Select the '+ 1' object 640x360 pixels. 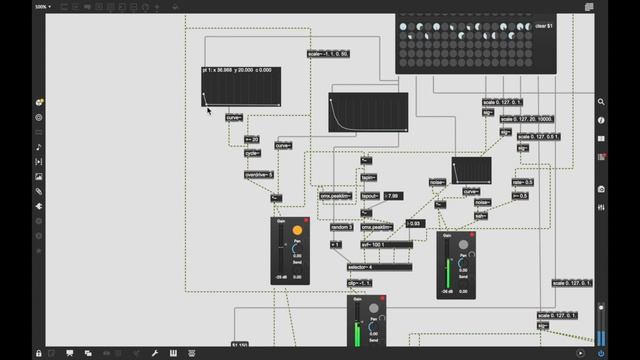pyautogui.click(x=336, y=245)
